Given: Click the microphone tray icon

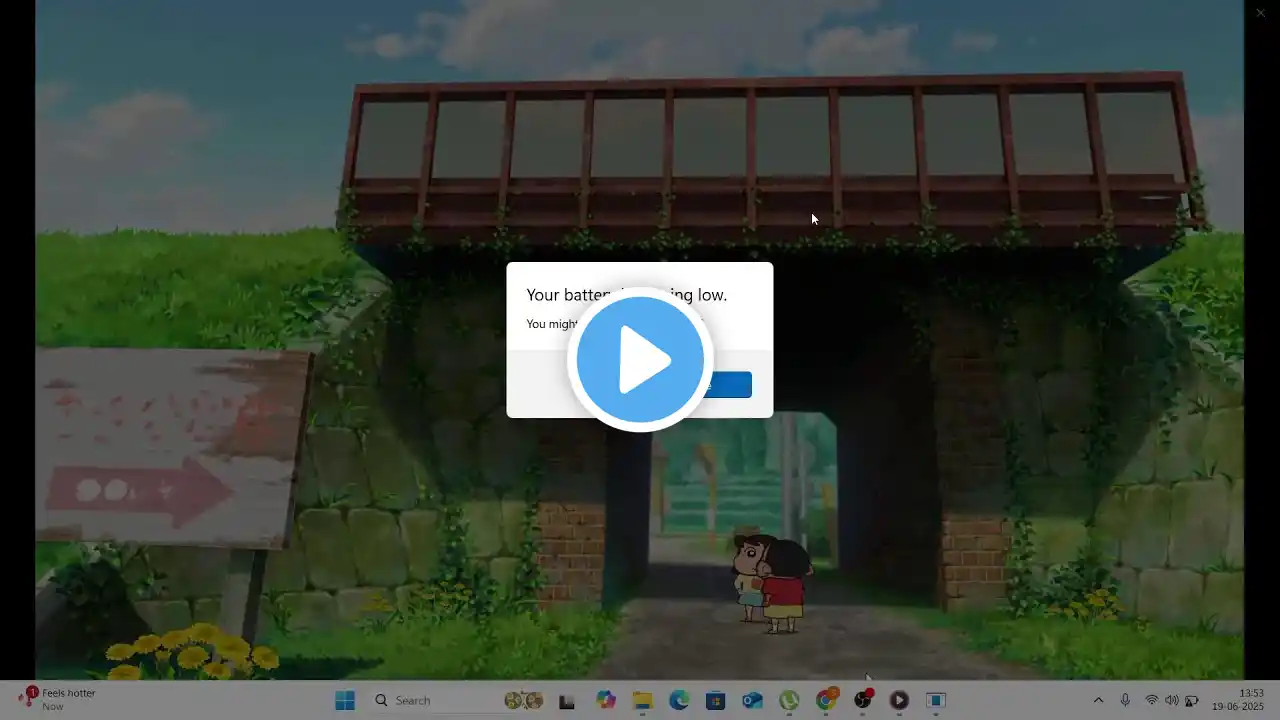Looking at the screenshot, I should point(1125,700).
